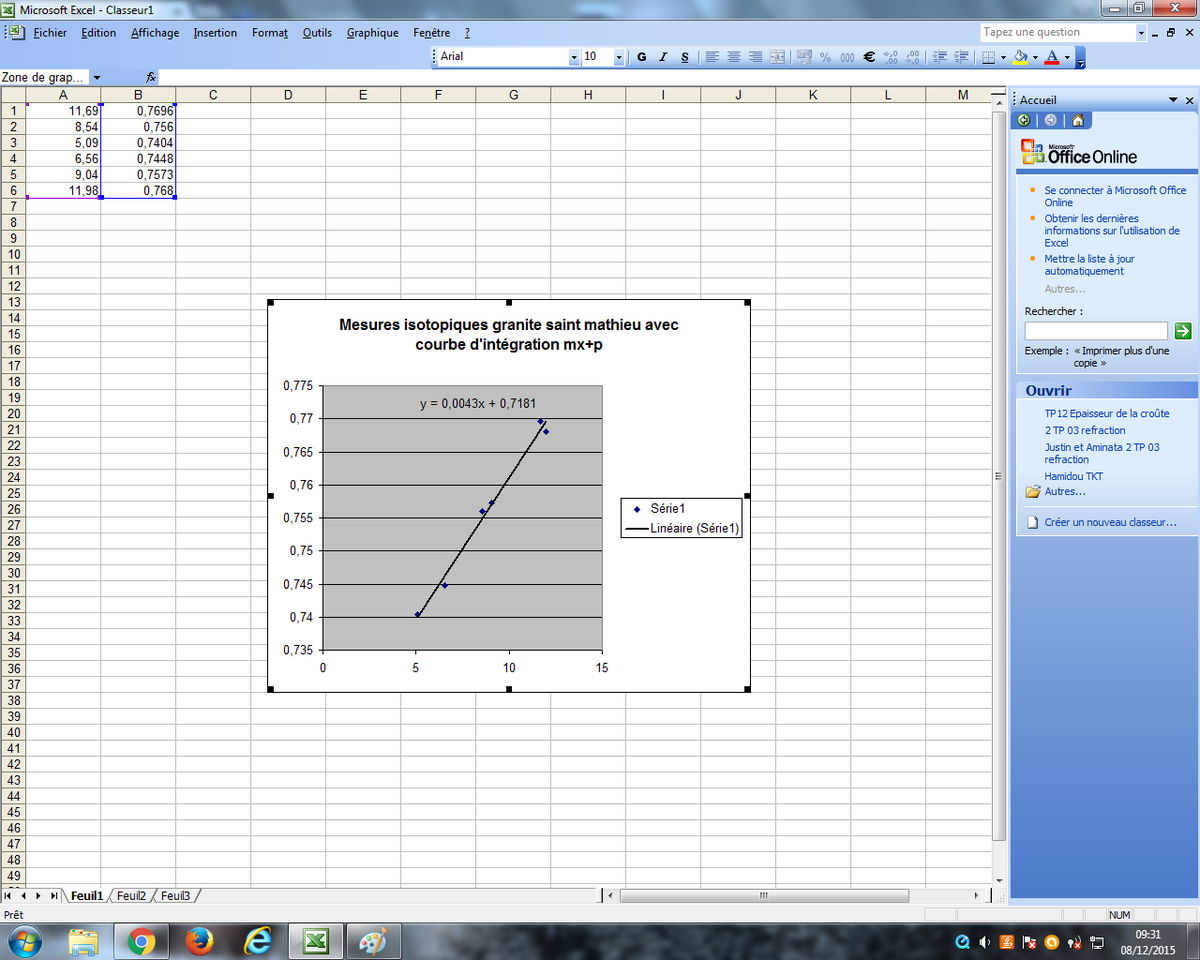The image size is (1200, 960).
Task: Click the insert function fx icon
Action: tap(151, 77)
